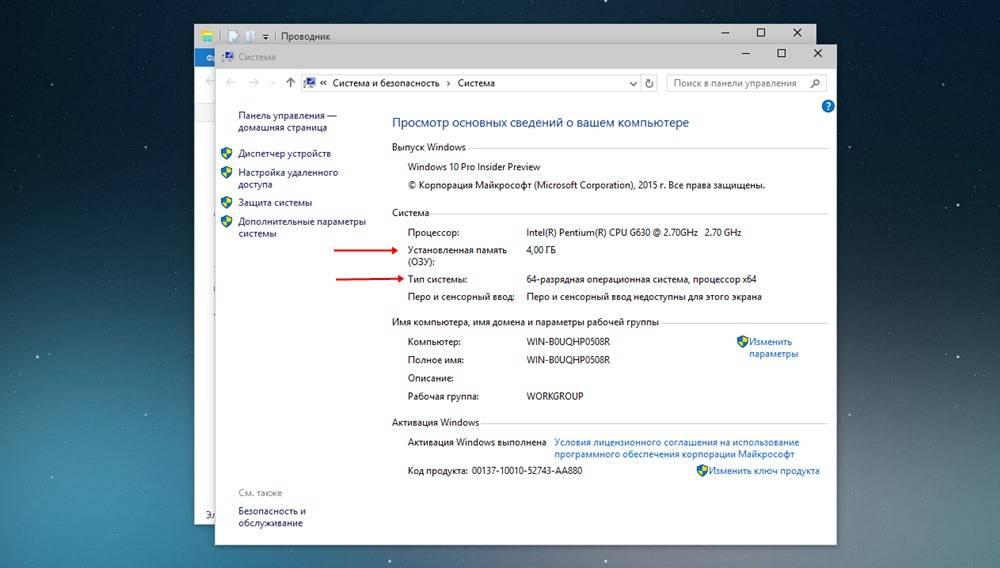Select the 'Система' breadcrumb segment
The image size is (1000, 568).
pyautogui.click(x=476, y=83)
